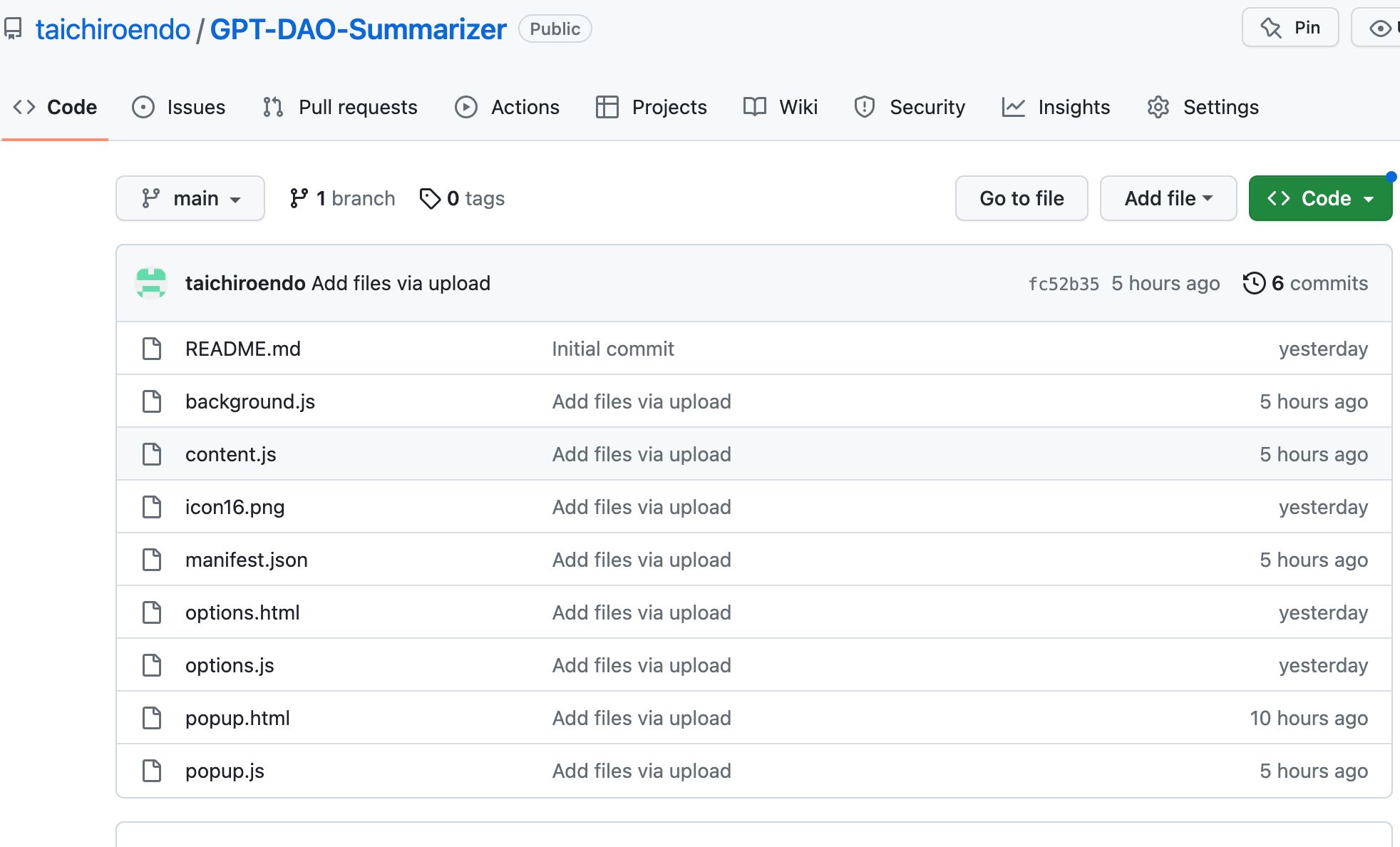Open the content.js file
Screen dimensions: 1400x847
231,454
